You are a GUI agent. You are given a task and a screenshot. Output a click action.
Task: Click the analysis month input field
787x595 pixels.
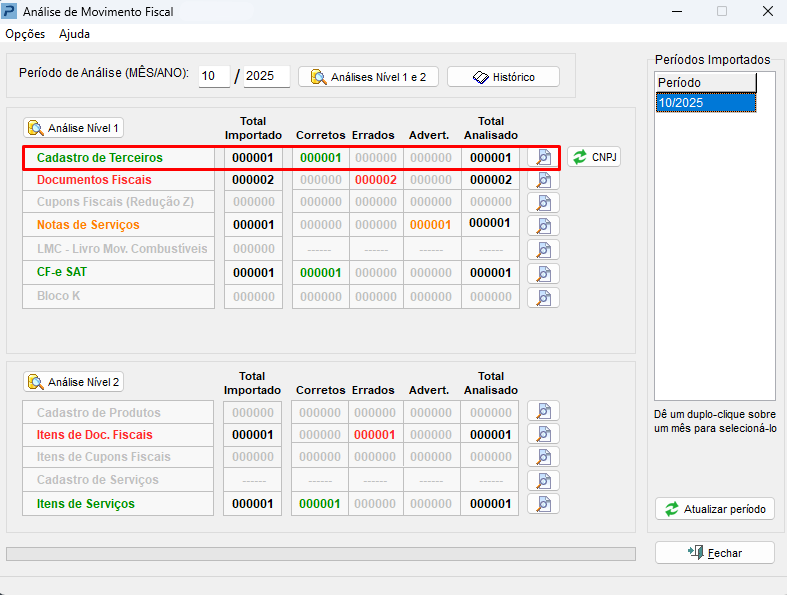click(214, 77)
